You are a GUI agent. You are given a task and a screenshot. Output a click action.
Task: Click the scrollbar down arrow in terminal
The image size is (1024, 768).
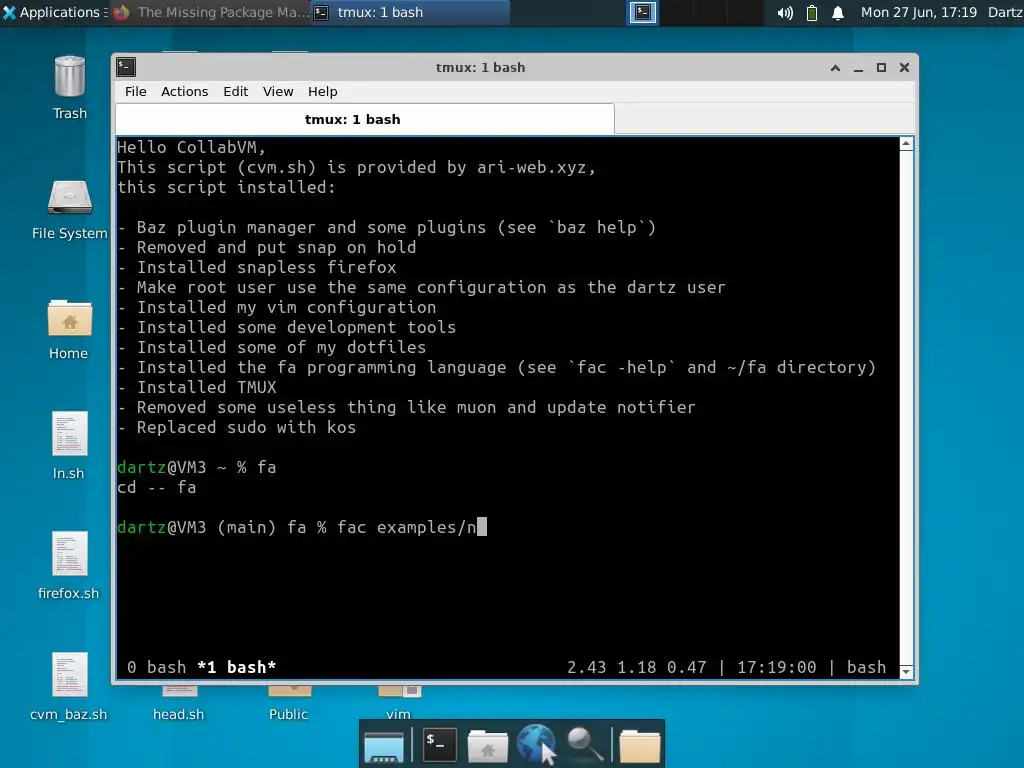906,671
